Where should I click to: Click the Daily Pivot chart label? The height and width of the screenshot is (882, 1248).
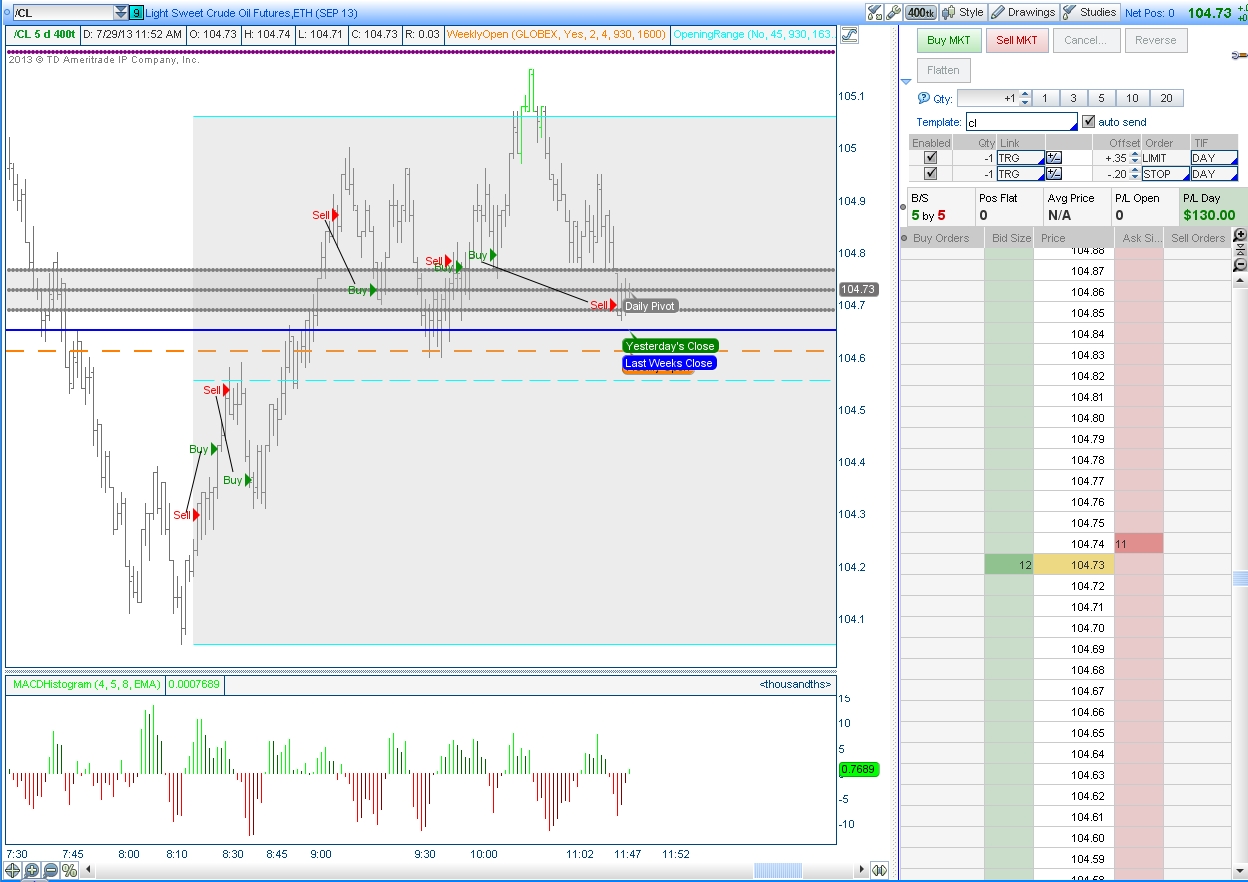point(650,306)
